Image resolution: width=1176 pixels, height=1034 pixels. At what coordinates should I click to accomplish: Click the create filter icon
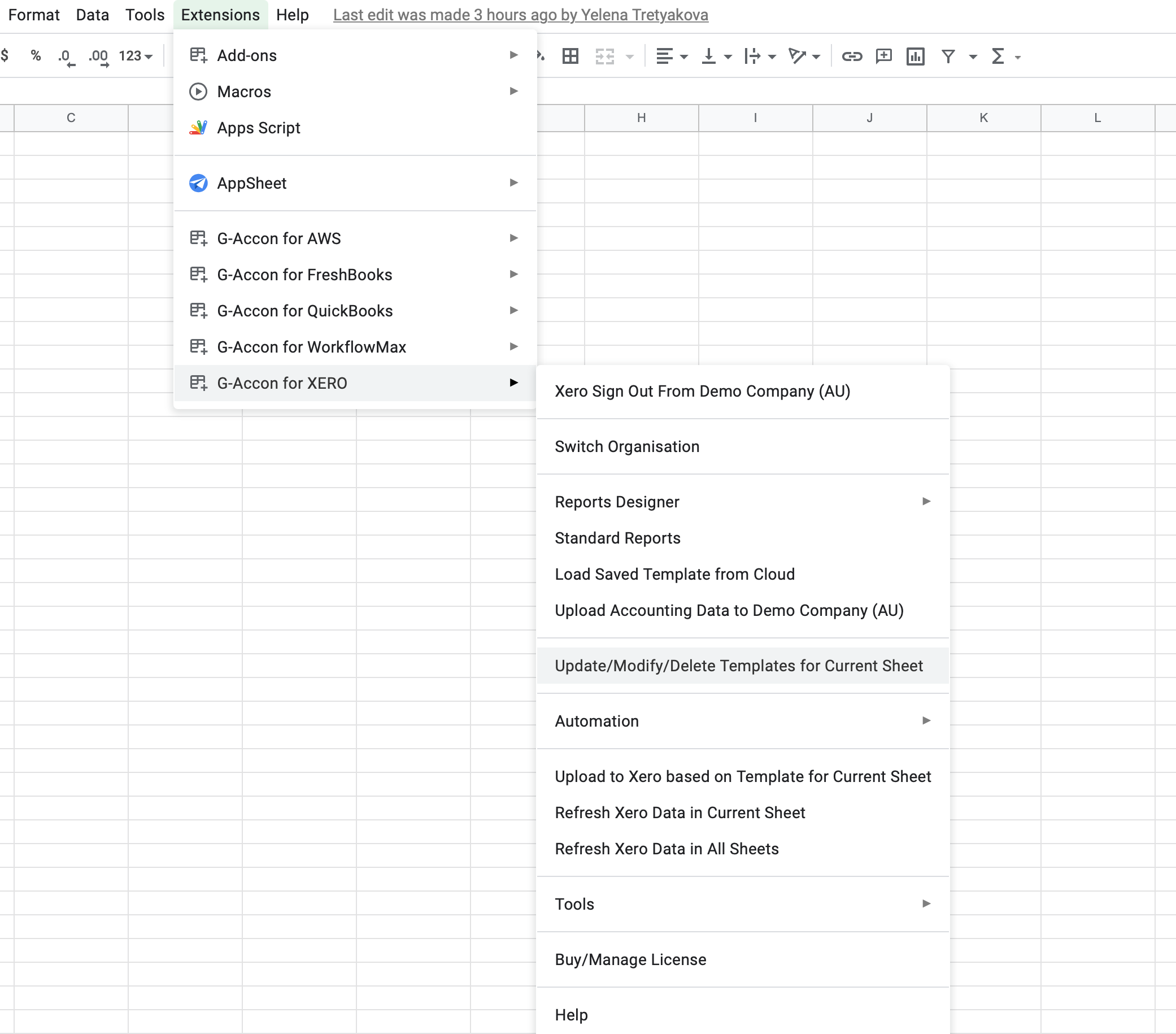tap(948, 57)
